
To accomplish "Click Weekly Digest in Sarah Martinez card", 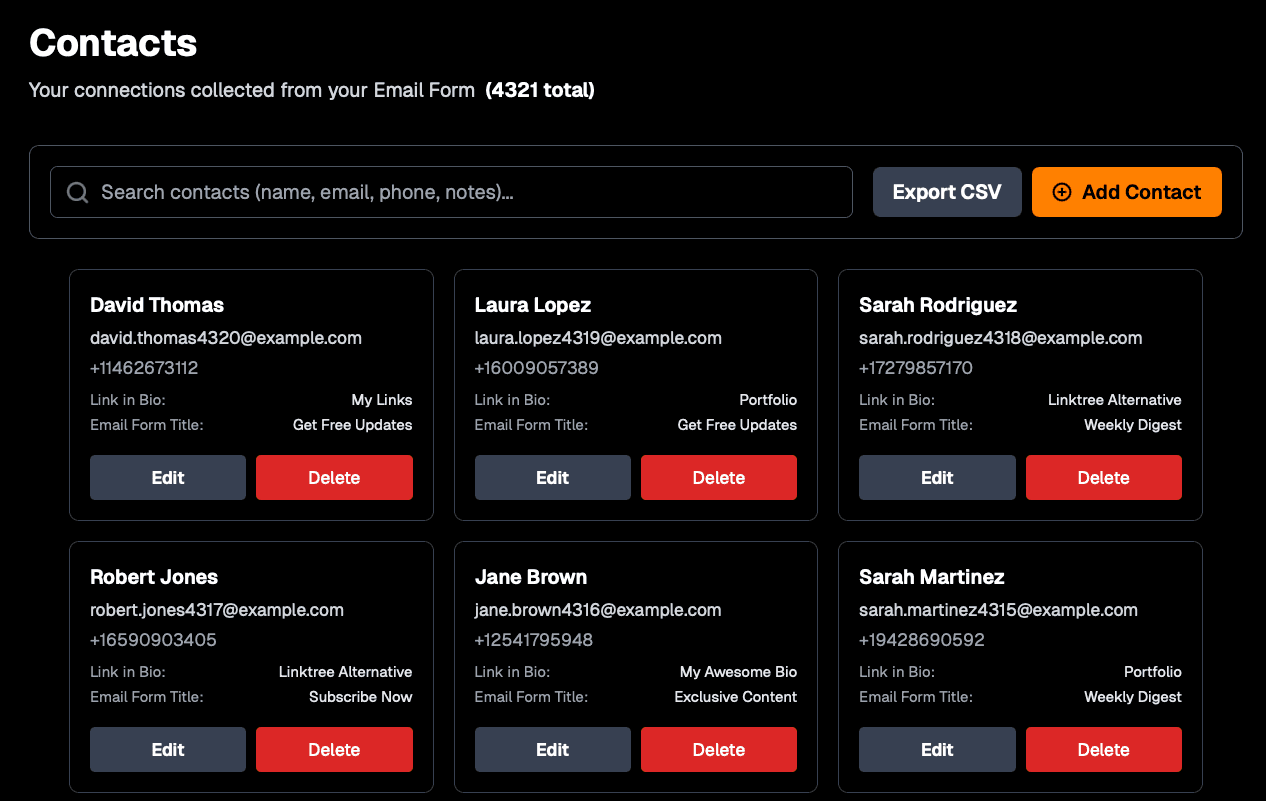I will tap(1133, 697).
